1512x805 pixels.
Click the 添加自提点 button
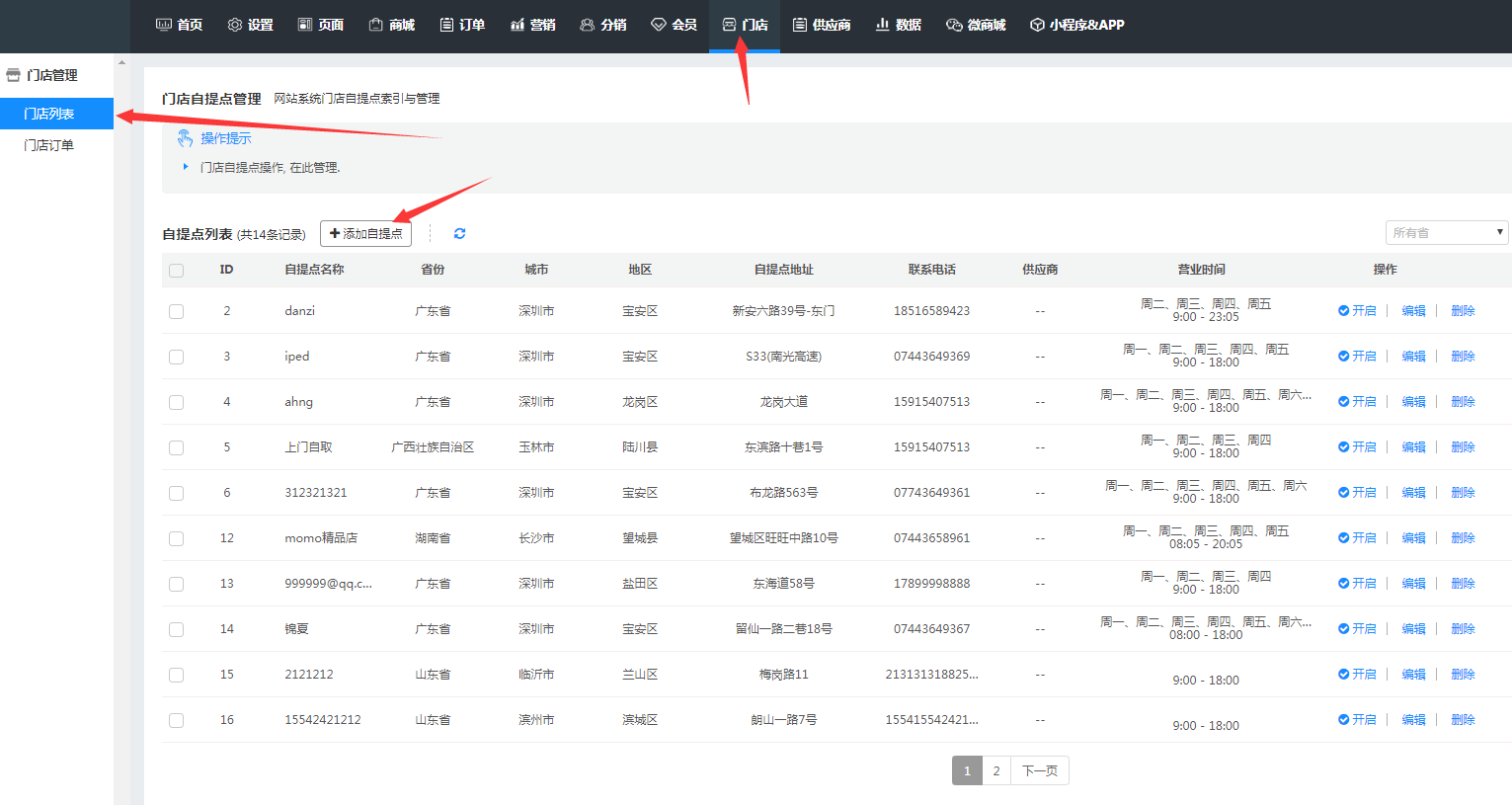pyautogui.click(x=365, y=234)
